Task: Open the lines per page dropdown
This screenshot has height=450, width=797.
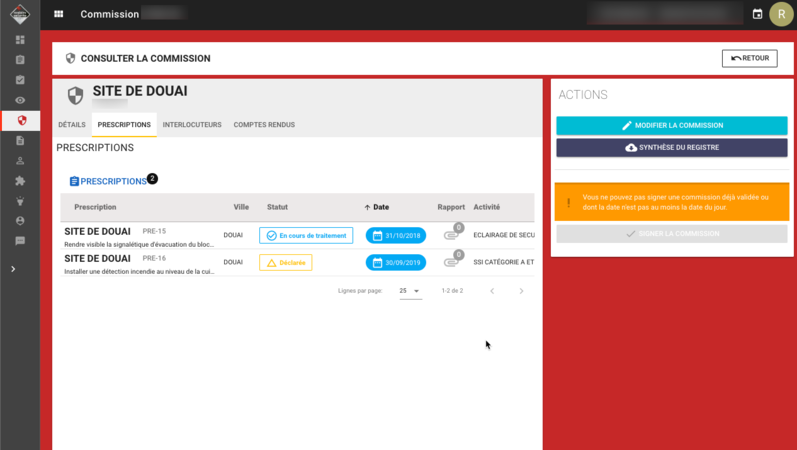Action: (x=410, y=291)
